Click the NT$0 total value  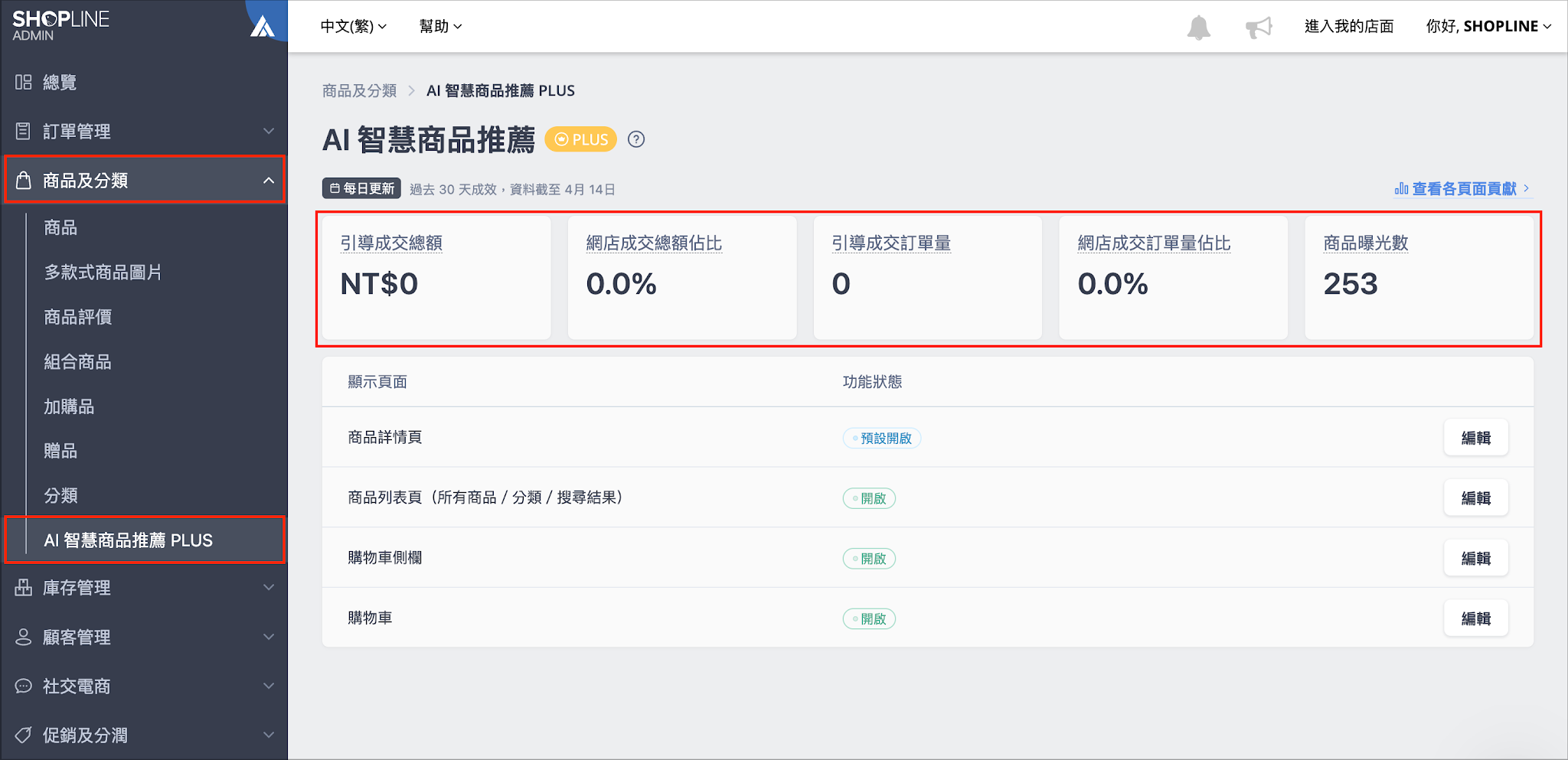point(379,284)
